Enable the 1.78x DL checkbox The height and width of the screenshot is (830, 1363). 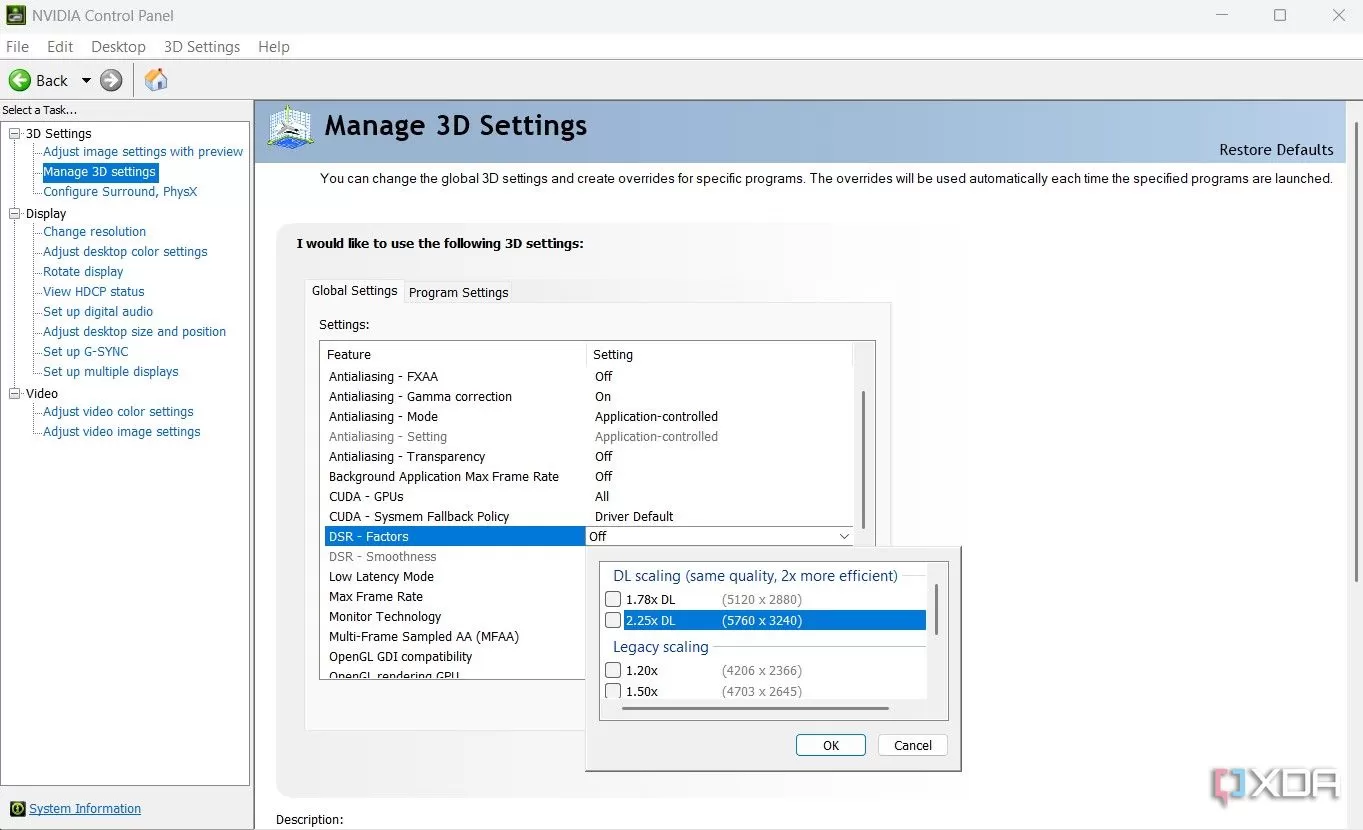[613, 599]
